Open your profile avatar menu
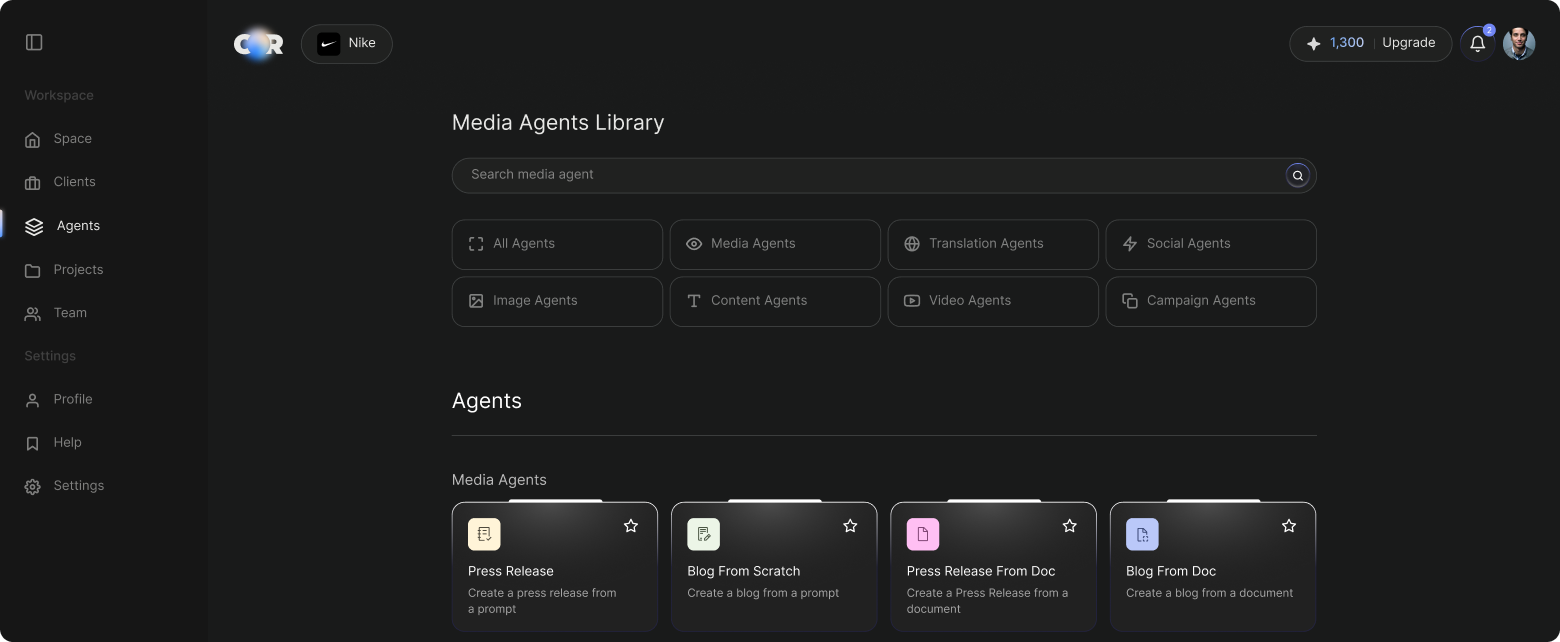This screenshot has width=1560, height=642. point(1518,43)
